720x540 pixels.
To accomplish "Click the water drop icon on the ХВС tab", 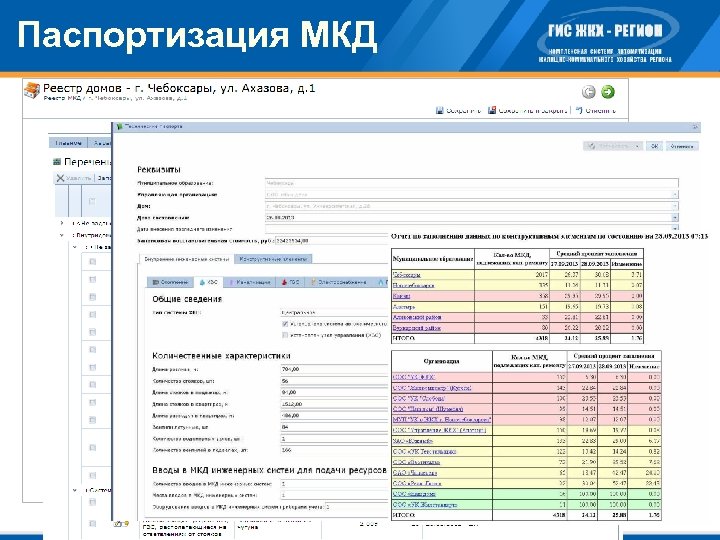I will tap(202, 282).
